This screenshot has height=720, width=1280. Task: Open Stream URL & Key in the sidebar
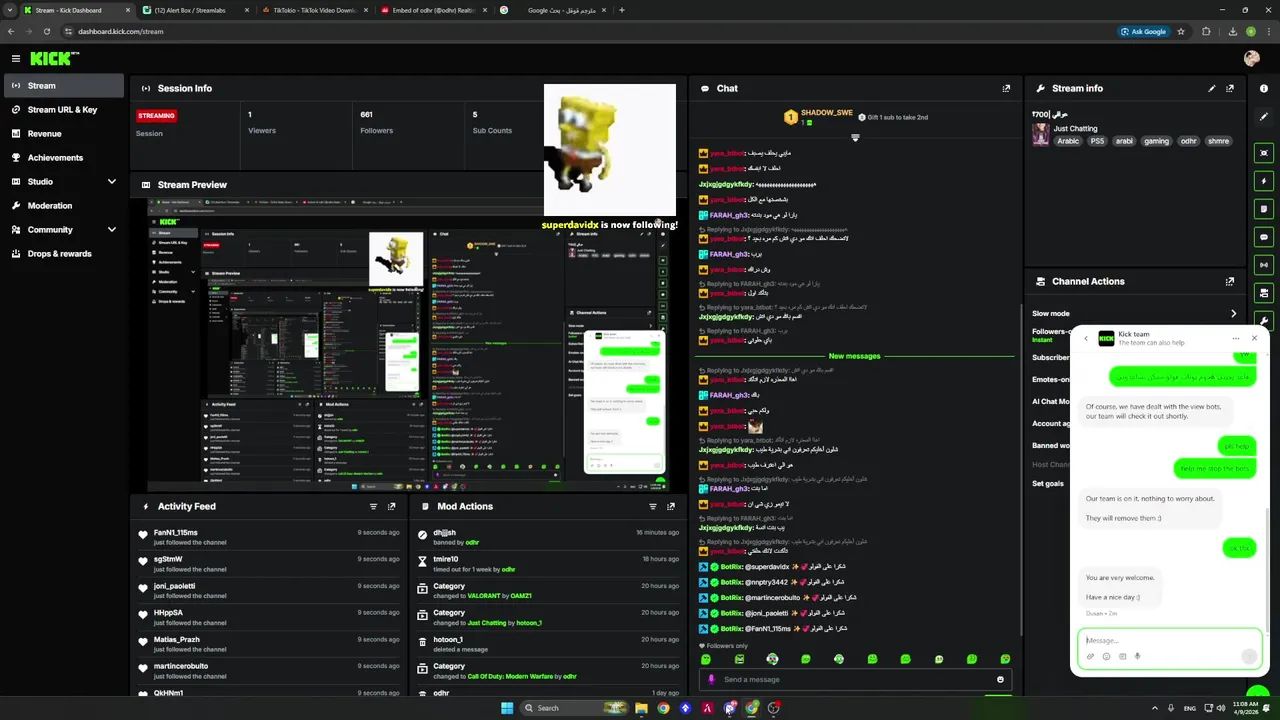62,110
